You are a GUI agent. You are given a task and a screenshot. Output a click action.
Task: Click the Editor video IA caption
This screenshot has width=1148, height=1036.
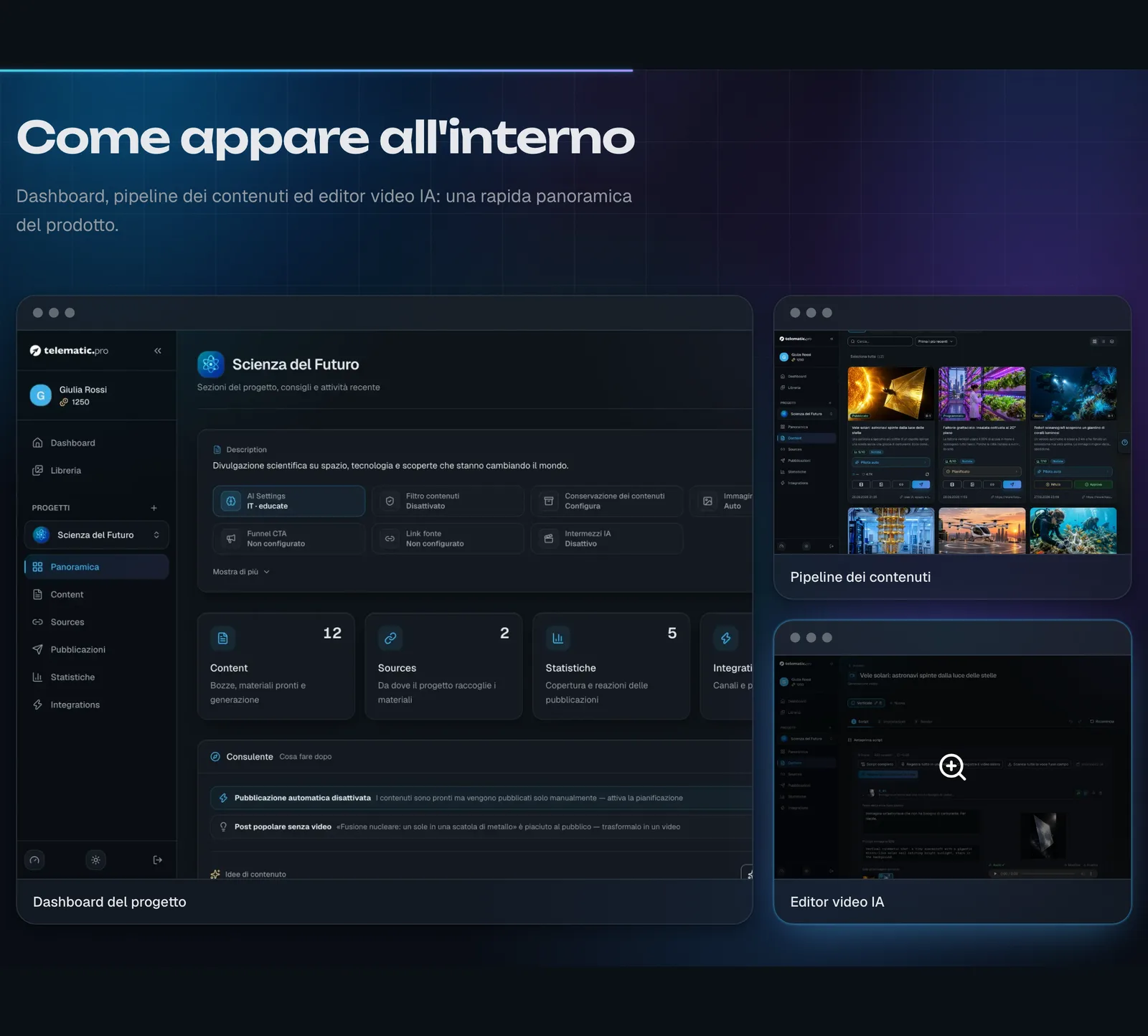837,902
